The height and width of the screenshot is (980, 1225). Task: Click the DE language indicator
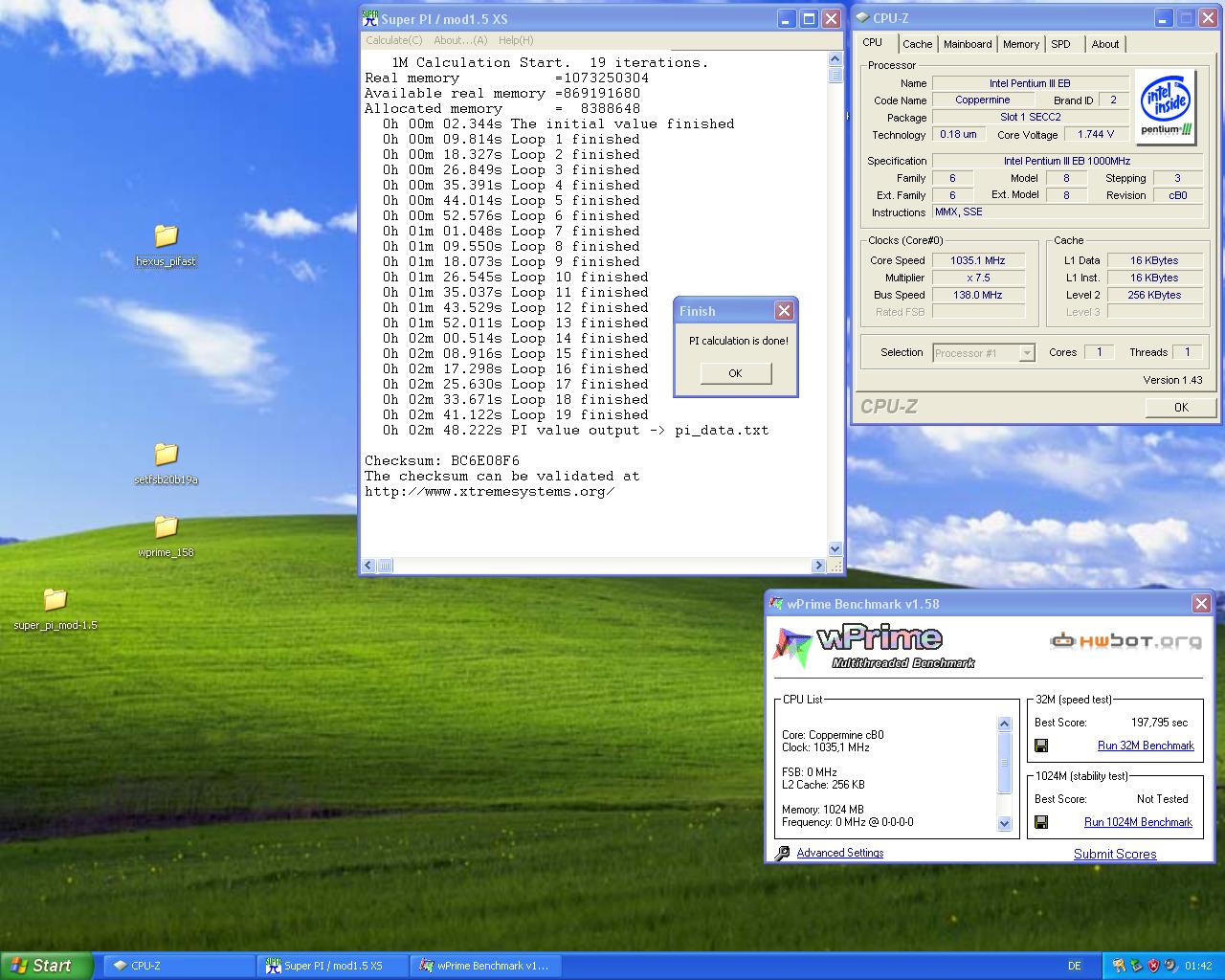tap(1075, 966)
